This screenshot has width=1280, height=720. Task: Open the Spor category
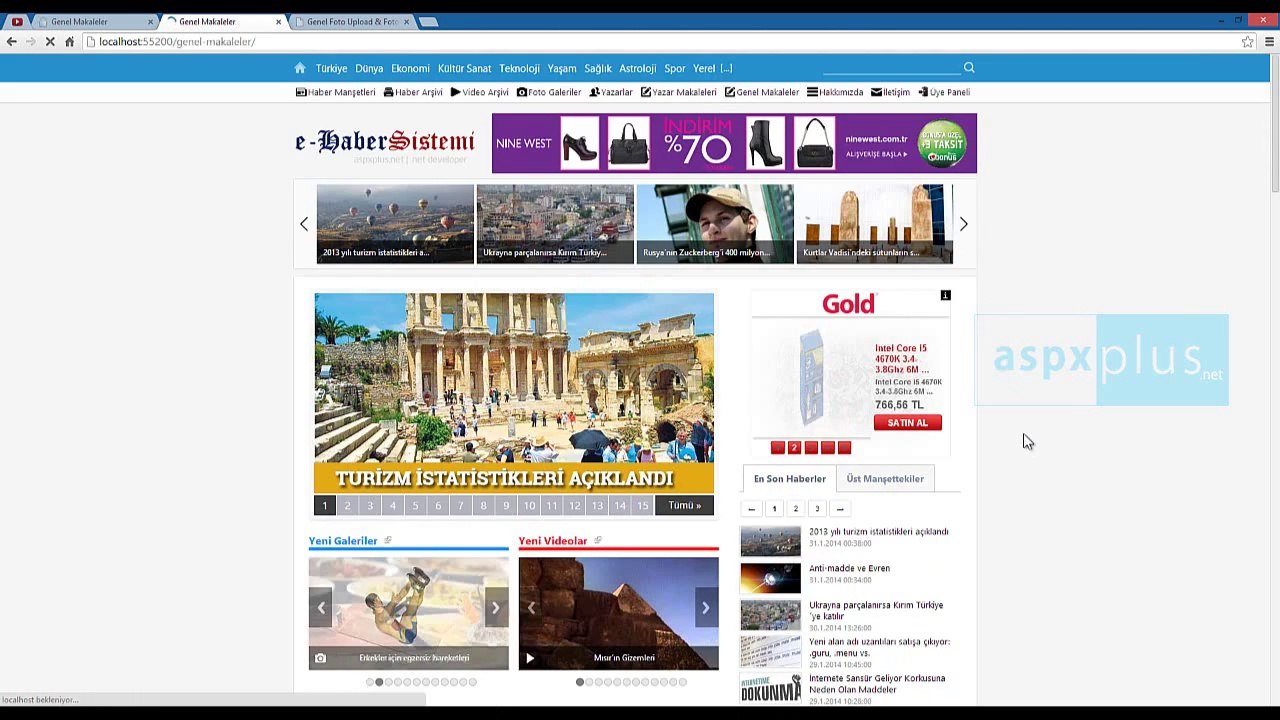tap(675, 69)
